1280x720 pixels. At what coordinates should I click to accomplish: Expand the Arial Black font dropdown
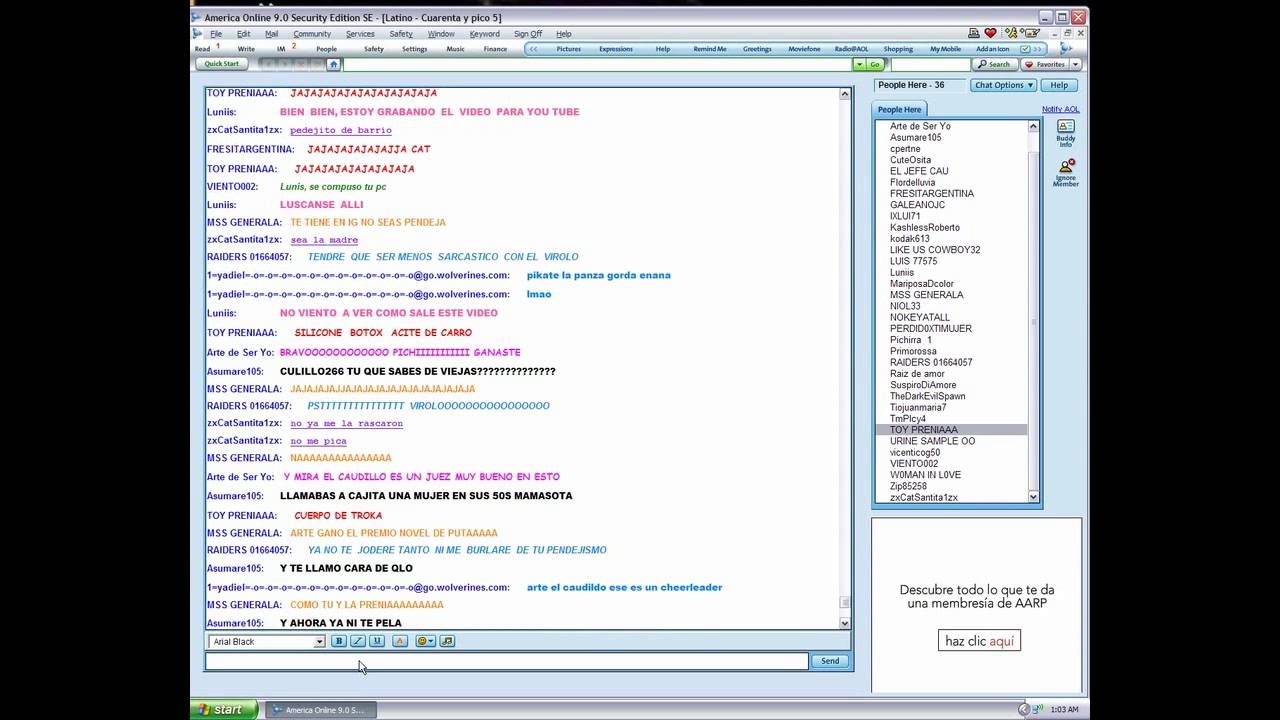319,642
